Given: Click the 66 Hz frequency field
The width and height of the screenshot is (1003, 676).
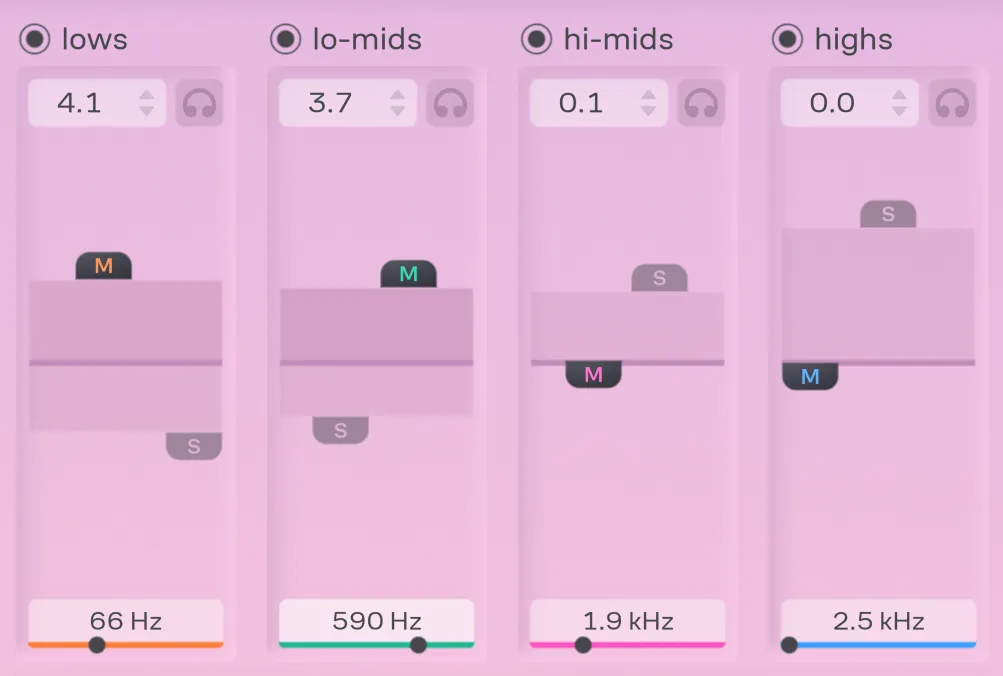Looking at the screenshot, I should tap(125, 620).
